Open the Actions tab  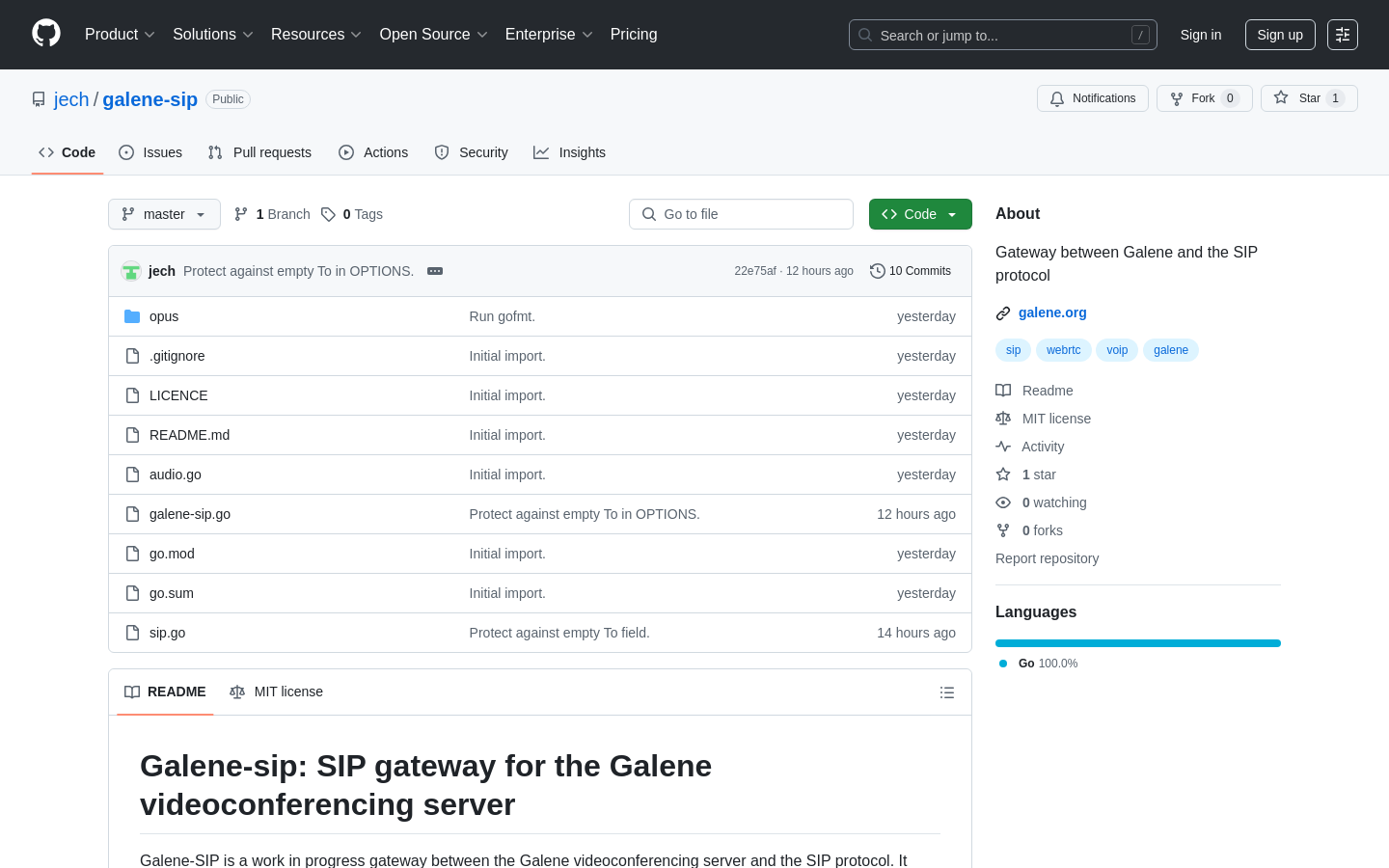click(x=373, y=152)
